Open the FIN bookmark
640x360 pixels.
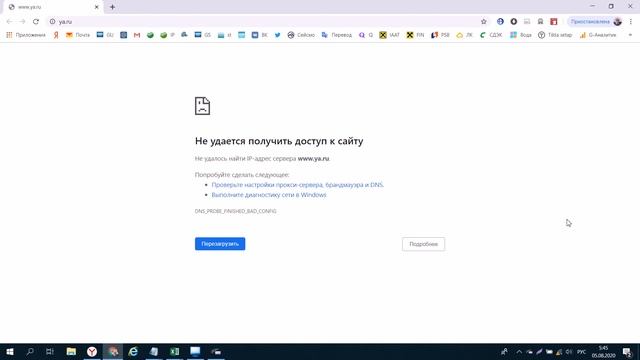point(415,35)
